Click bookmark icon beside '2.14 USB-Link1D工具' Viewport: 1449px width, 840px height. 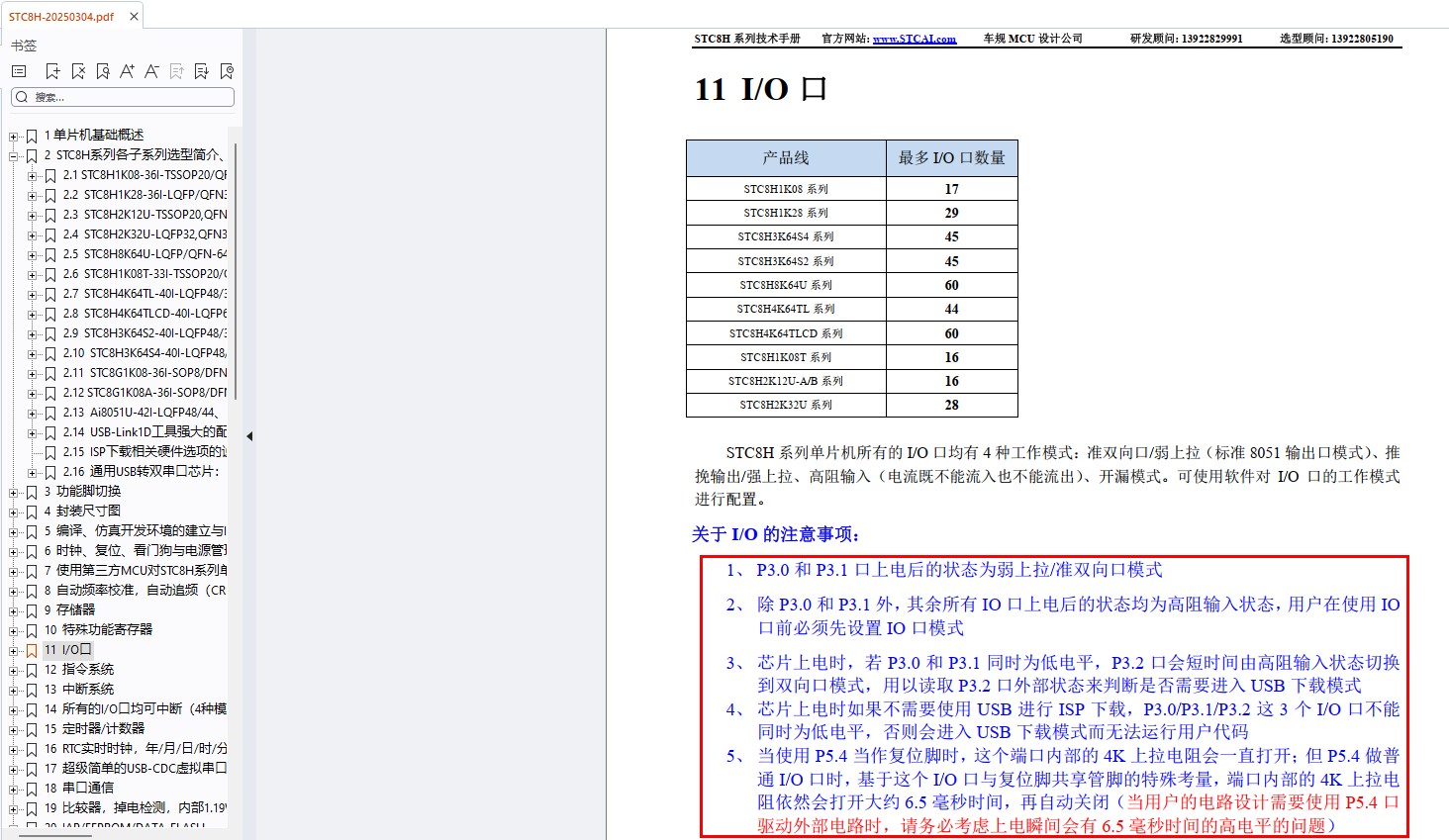(50, 432)
